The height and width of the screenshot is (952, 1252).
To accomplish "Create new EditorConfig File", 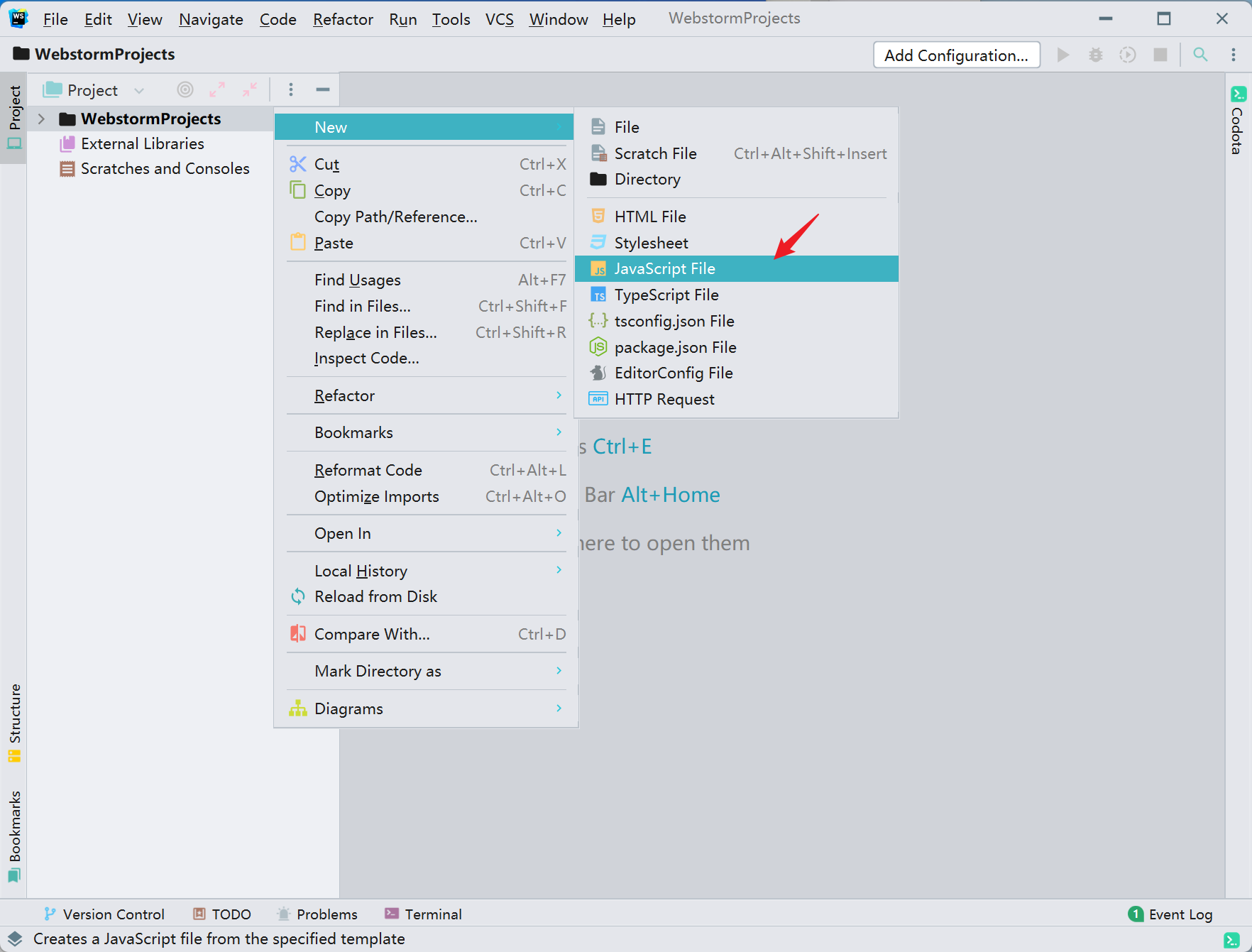I will tap(737, 373).
